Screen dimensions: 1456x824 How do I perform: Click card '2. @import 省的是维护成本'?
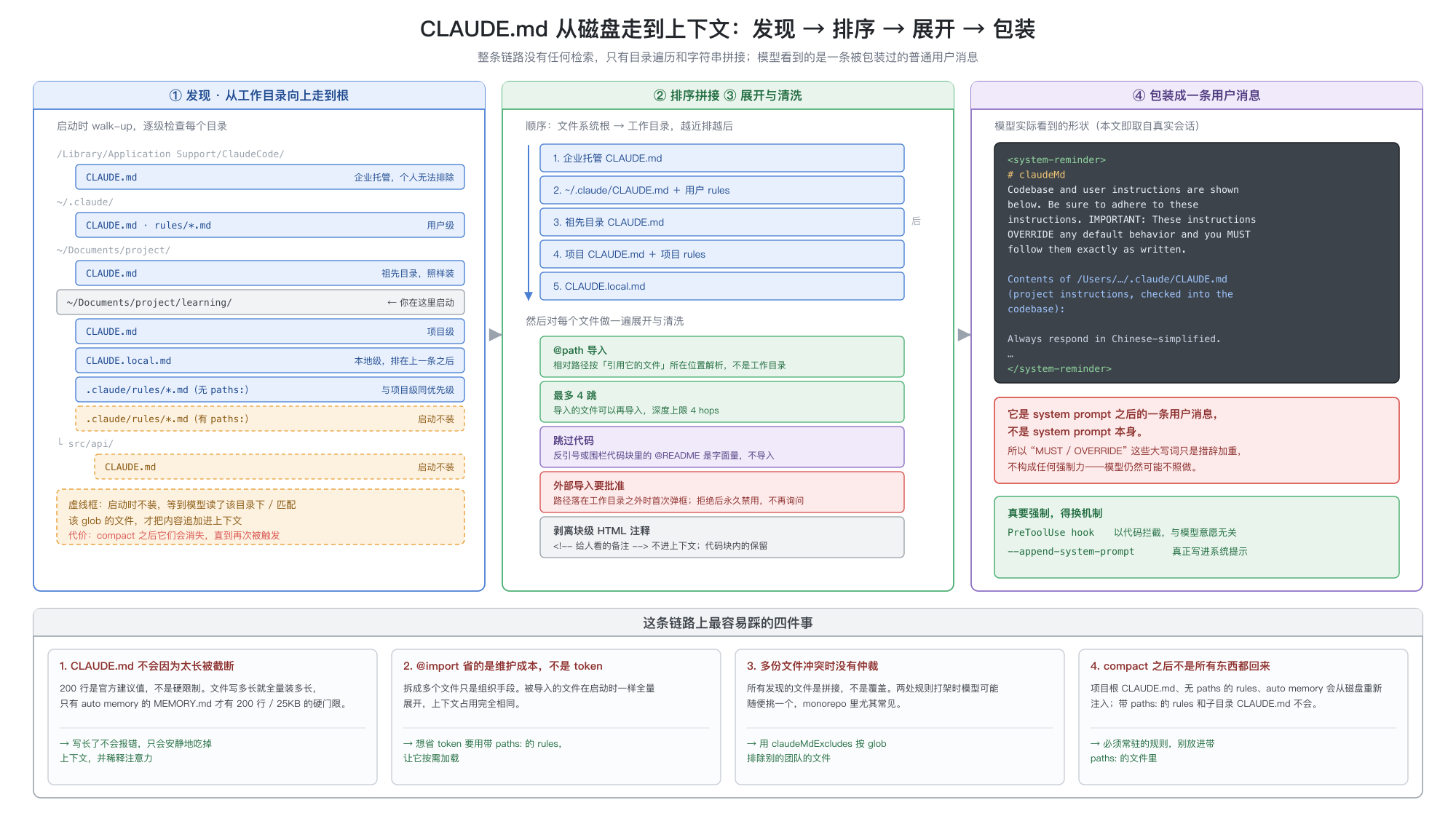point(556,717)
